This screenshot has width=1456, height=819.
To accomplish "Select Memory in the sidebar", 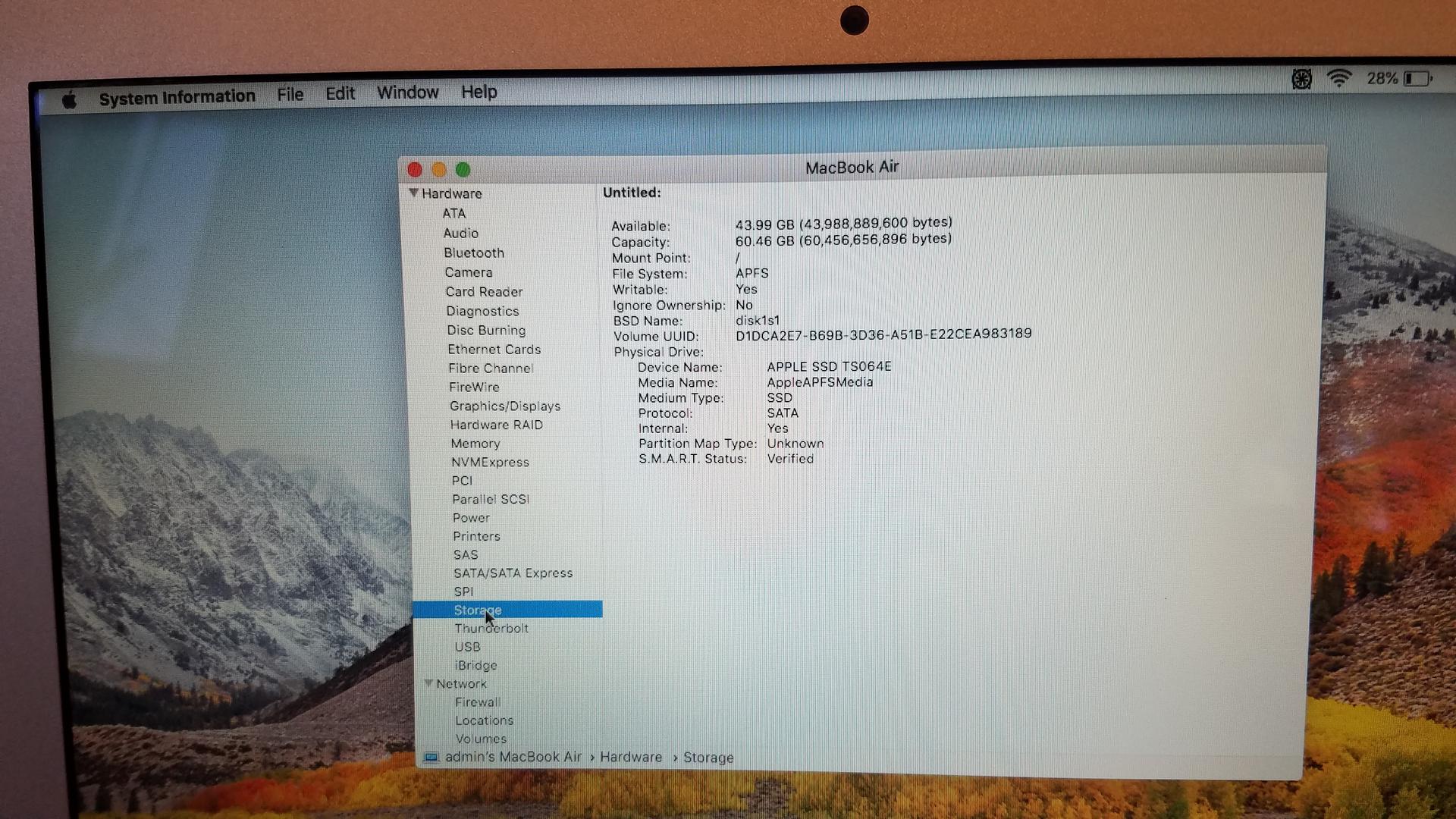I will [475, 444].
